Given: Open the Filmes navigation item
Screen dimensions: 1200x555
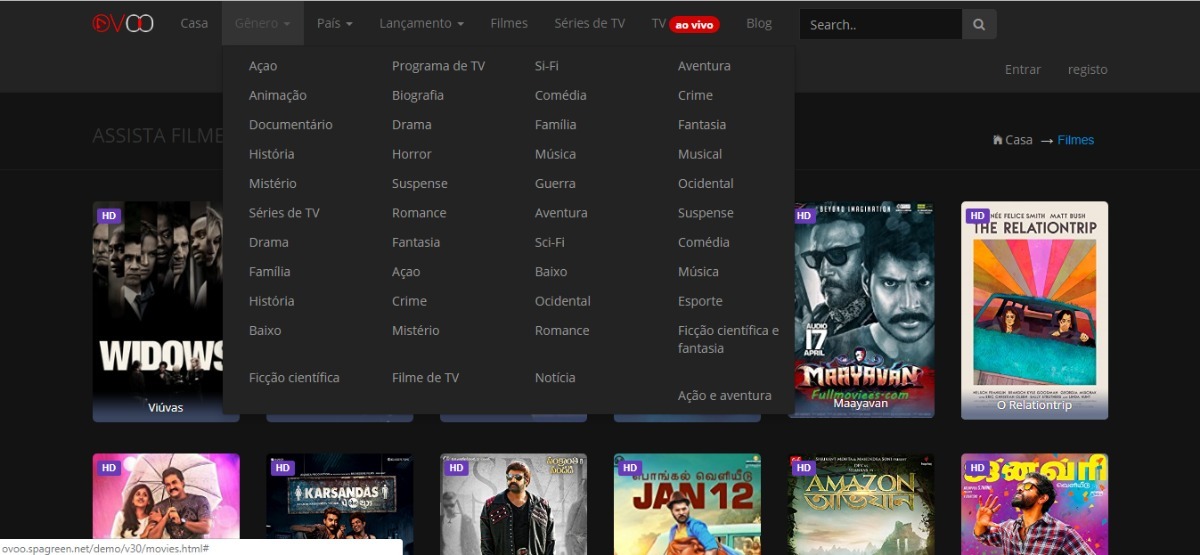Looking at the screenshot, I should [509, 23].
